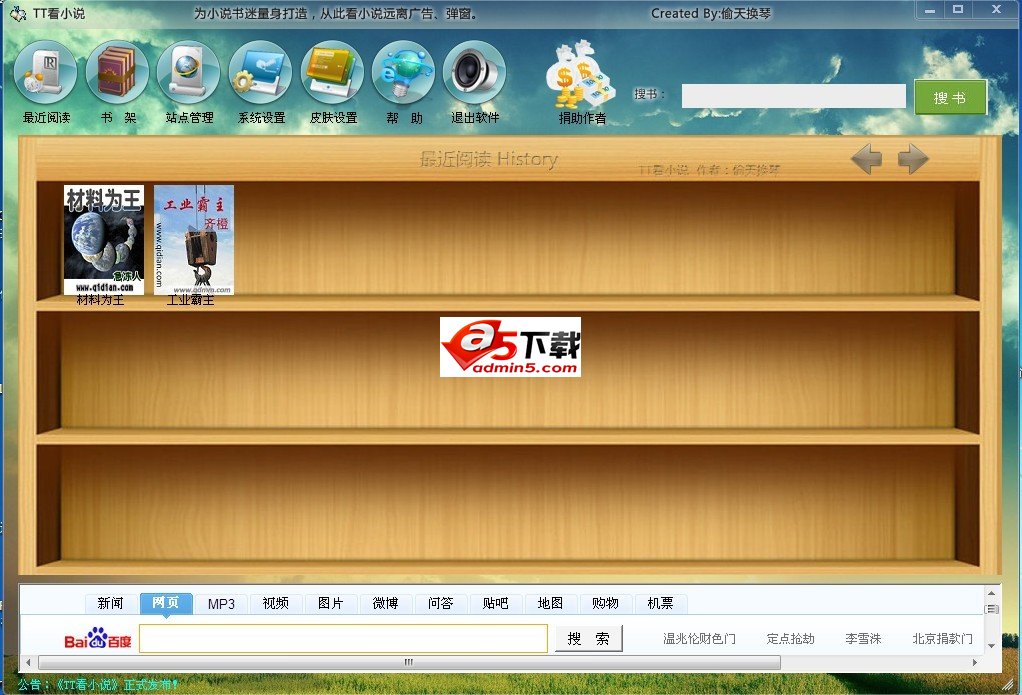Click the 材料为王 title label
The height and width of the screenshot is (695, 1022).
(x=100, y=300)
